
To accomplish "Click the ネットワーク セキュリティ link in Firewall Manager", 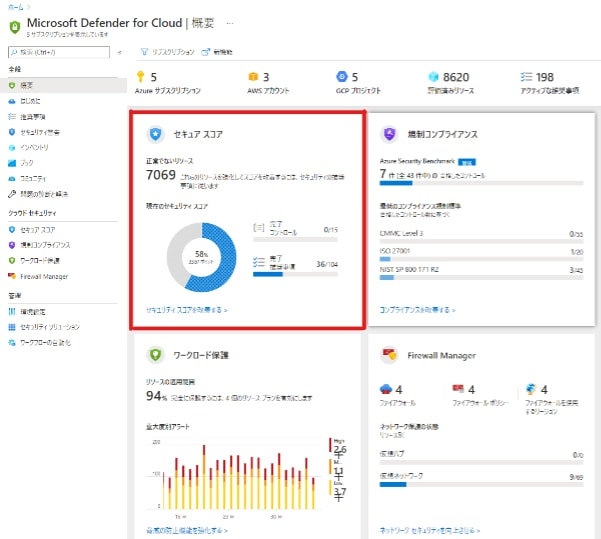I will 430,531.
